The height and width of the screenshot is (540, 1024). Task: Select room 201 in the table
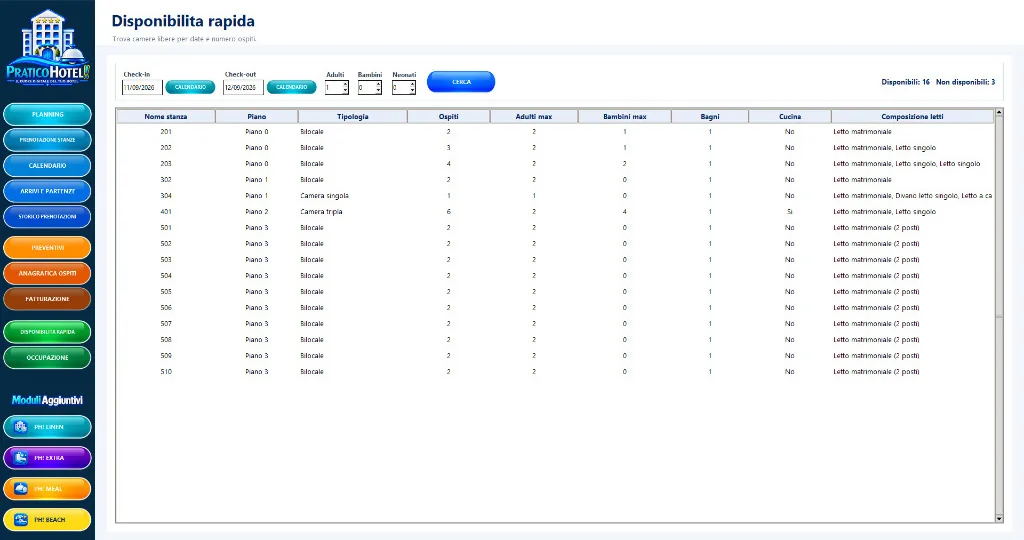(x=555, y=132)
